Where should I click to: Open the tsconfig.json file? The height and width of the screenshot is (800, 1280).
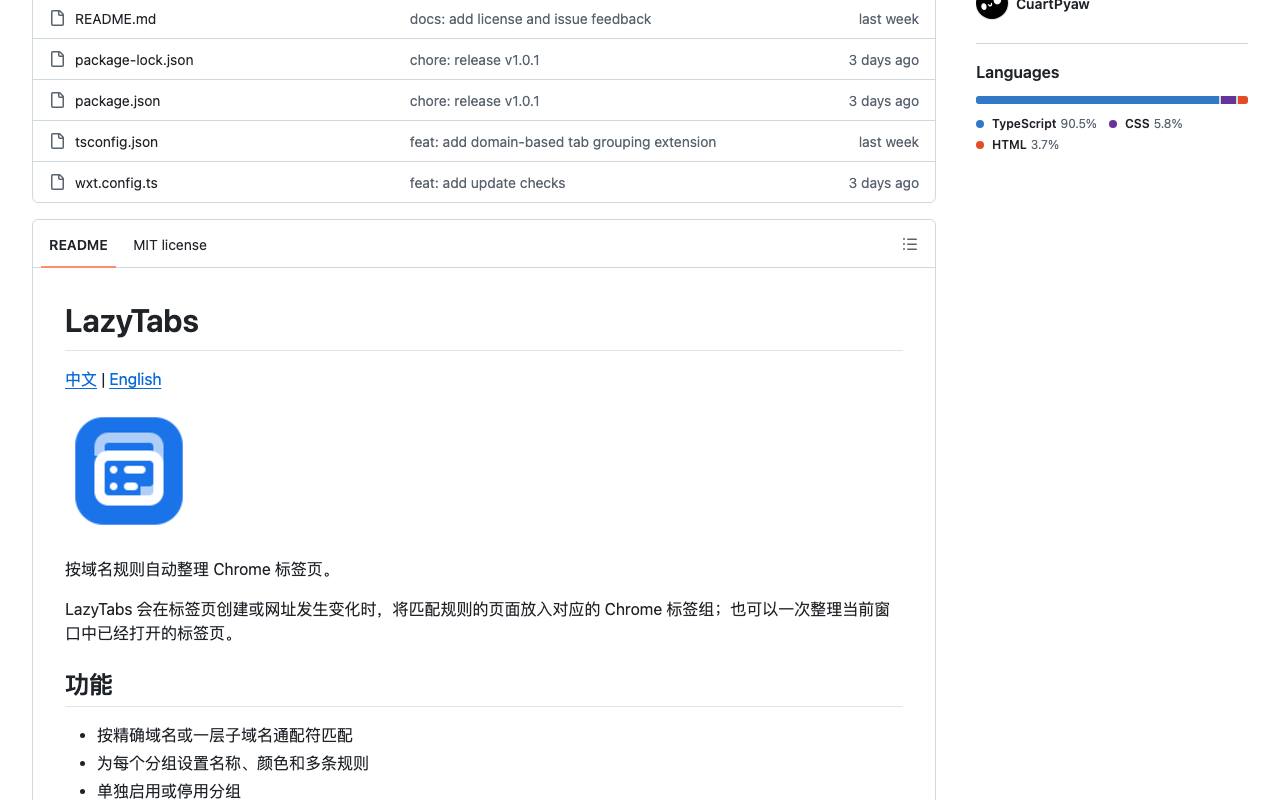(116, 142)
